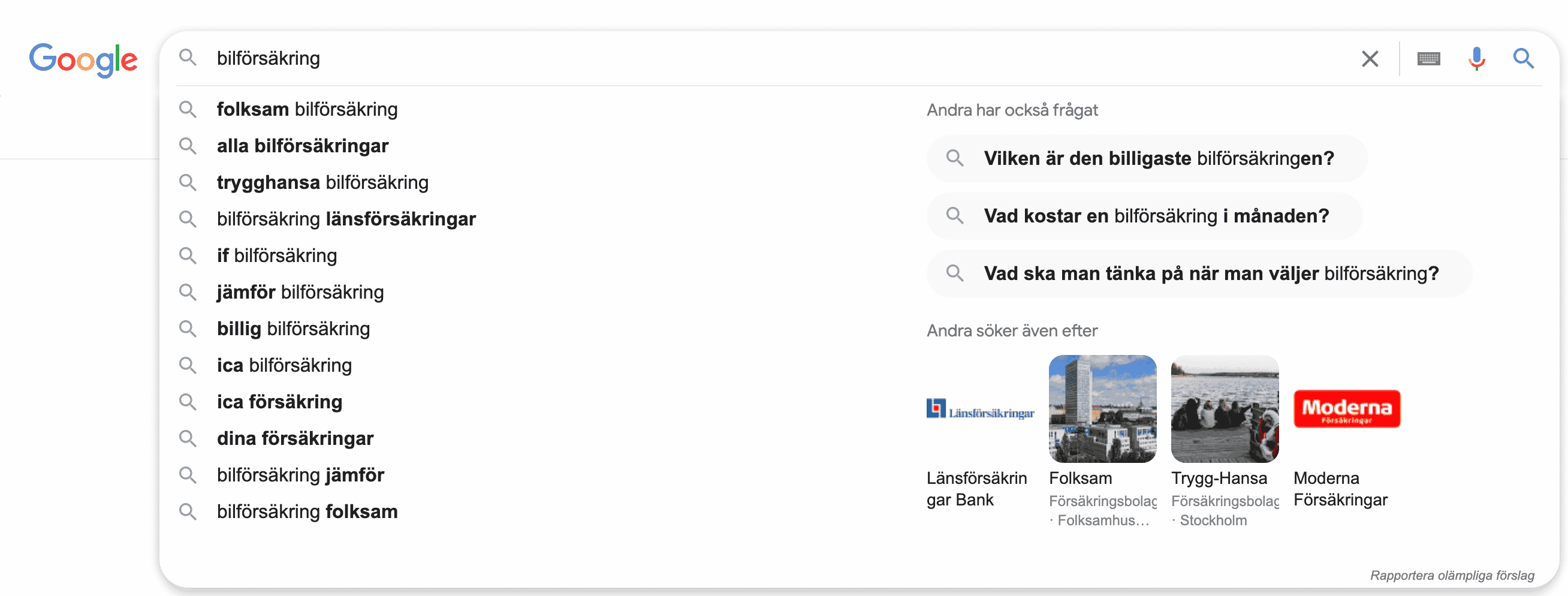Viewport: 1568px width, 596px height.
Task: Select the 'alla bilförsäkringar' suggestion
Action: (303, 146)
